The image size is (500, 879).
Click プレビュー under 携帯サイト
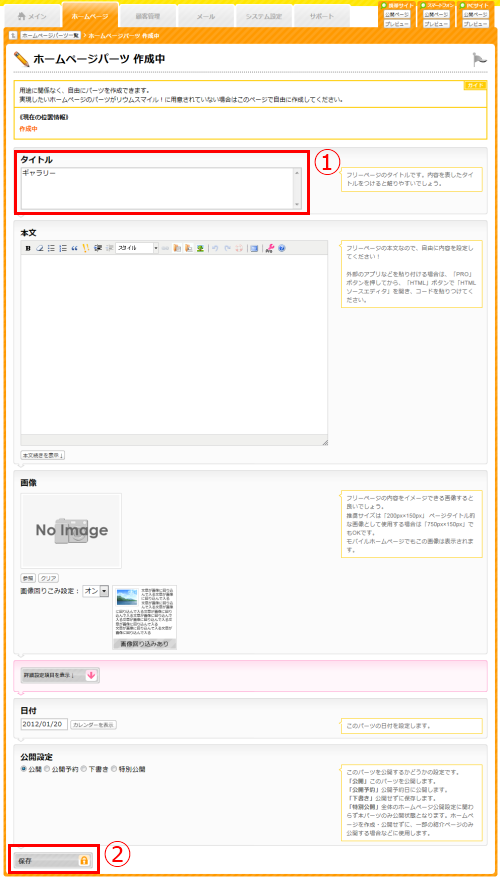point(397,24)
